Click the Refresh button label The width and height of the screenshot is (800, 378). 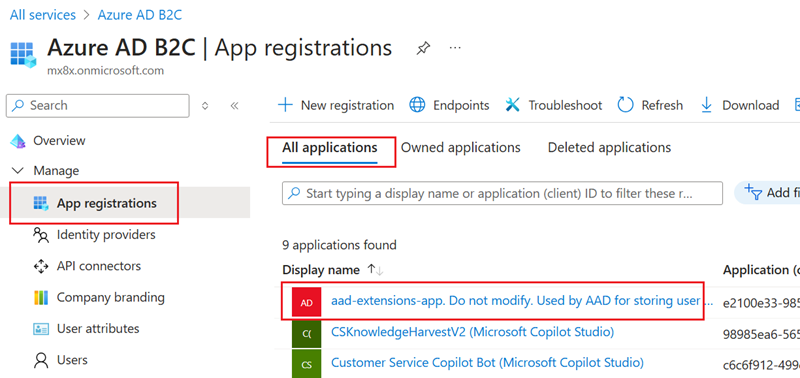point(662,106)
